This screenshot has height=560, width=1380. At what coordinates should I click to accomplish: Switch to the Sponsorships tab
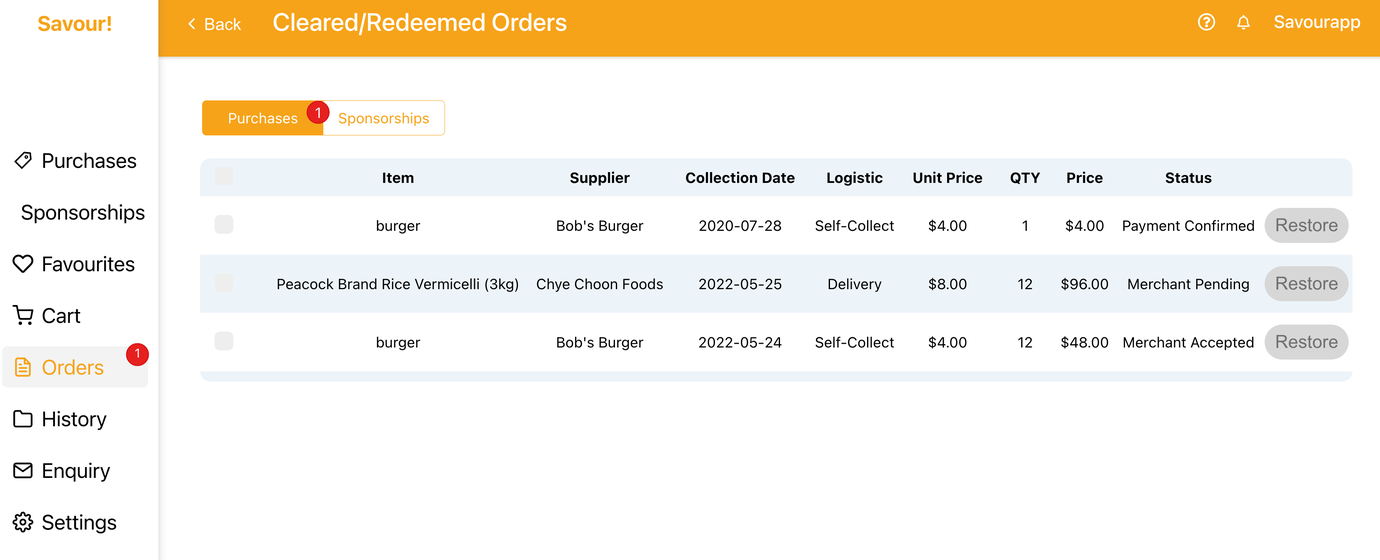(x=384, y=118)
